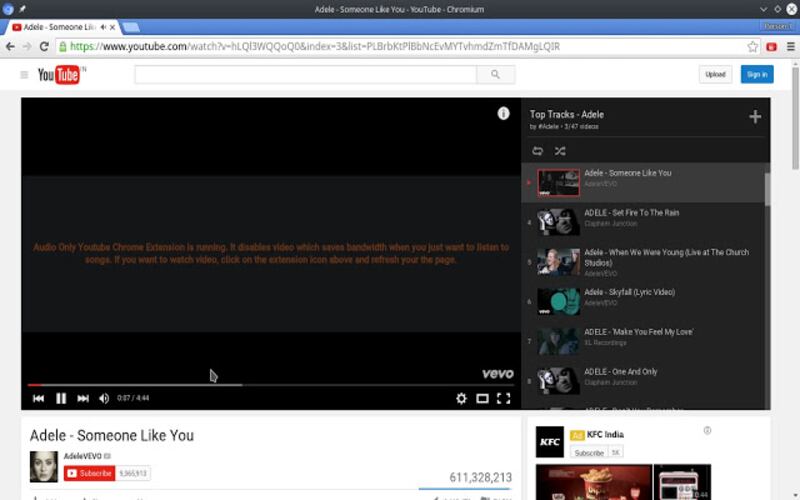Click the 611,328,213 view count
Image resolution: width=800 pixels, height=500 pixels.
(480, 478)
